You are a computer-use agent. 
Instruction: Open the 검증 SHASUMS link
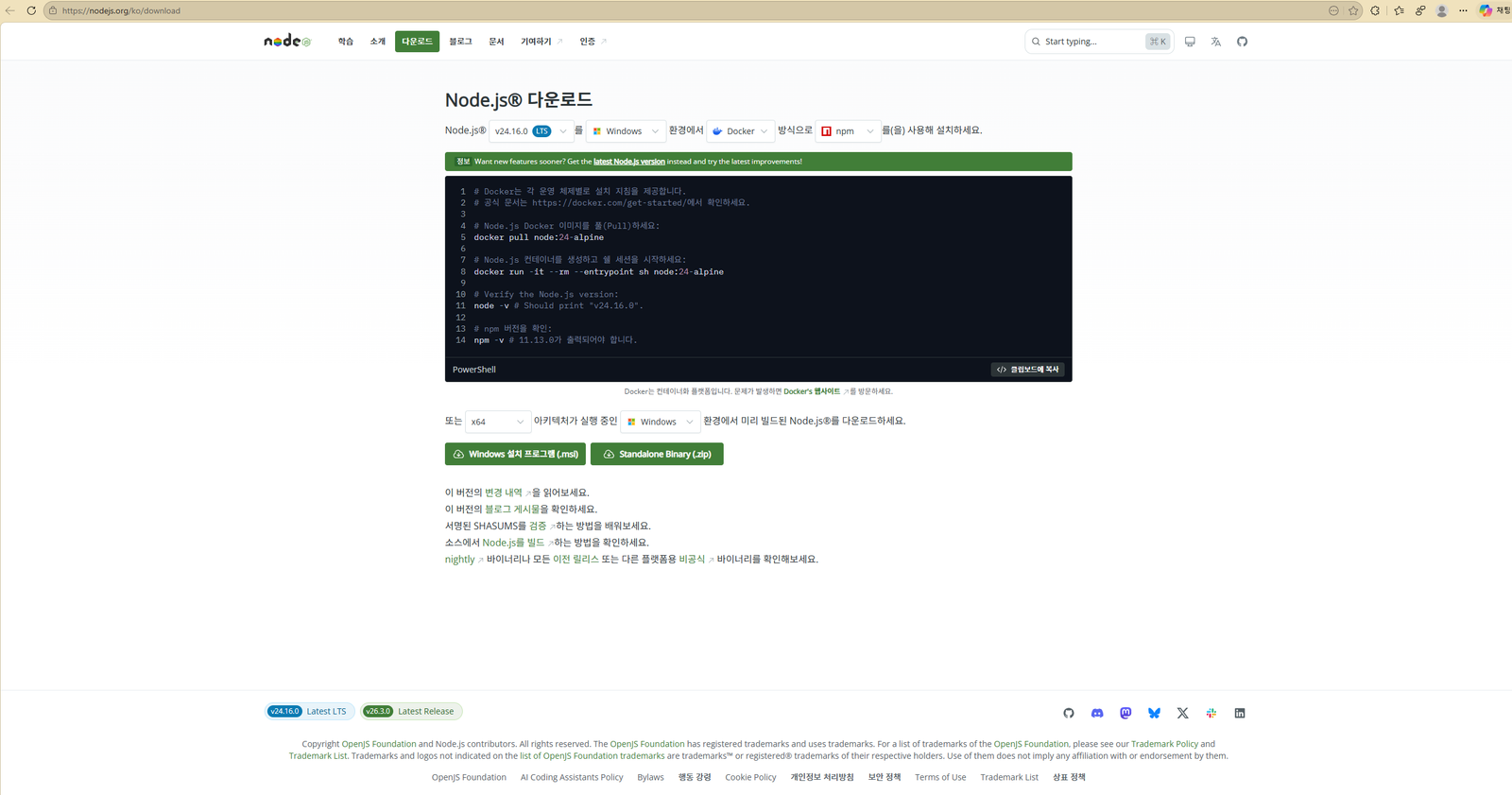tap(541, 526)
